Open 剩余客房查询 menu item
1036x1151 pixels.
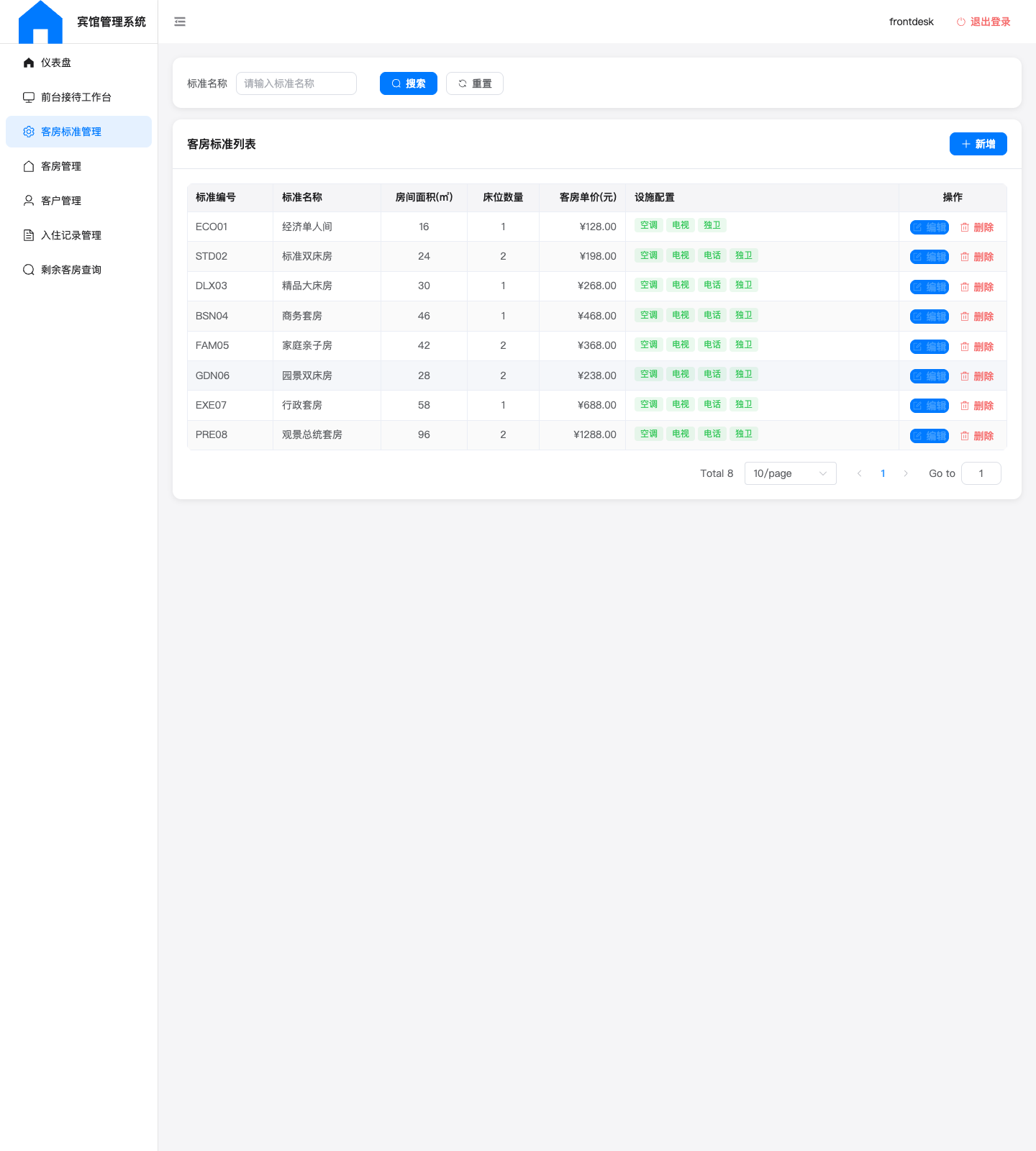pos(78,270)
